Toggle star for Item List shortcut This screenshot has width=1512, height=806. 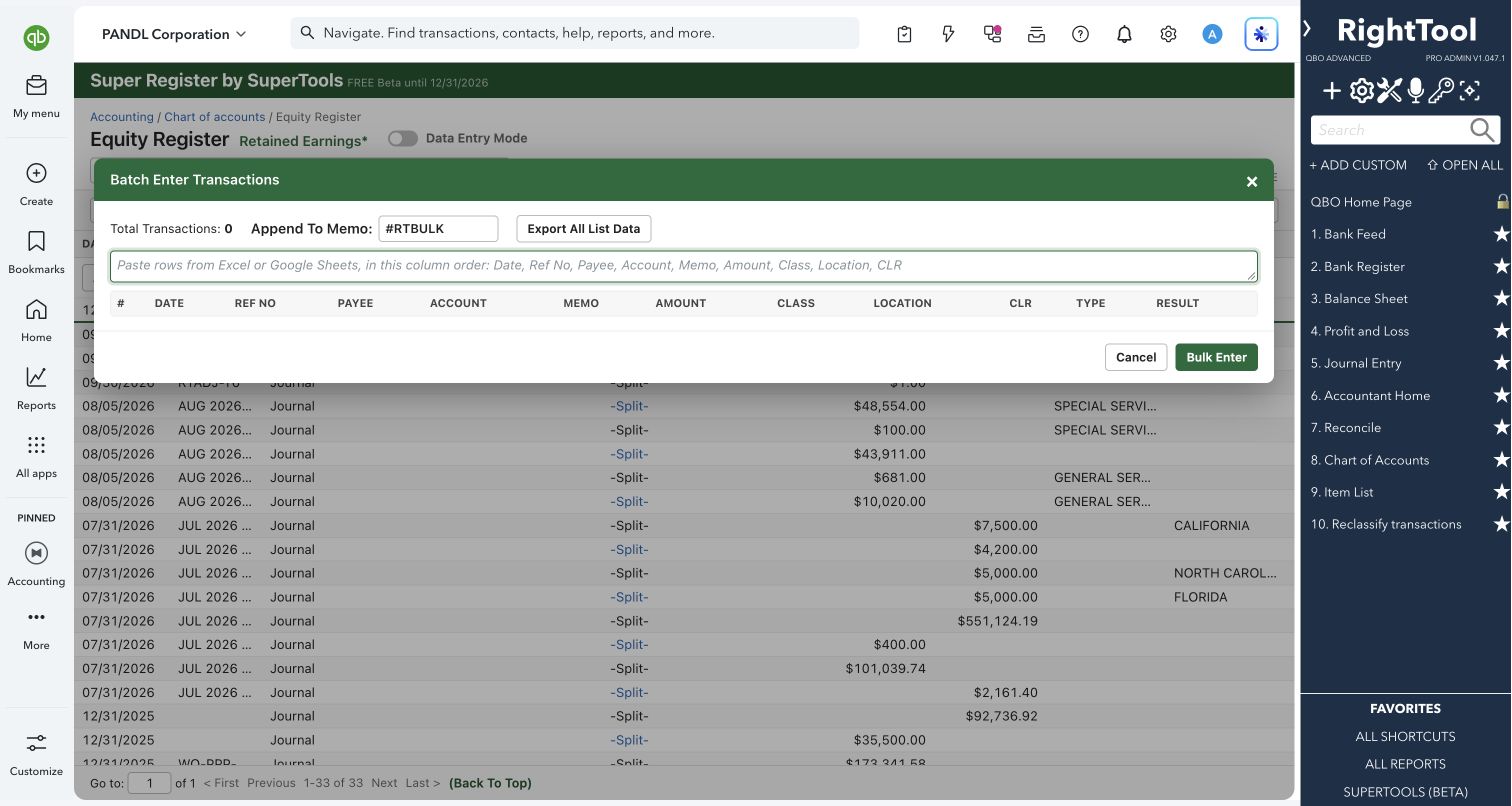pyautogui.click(x=1501, y=492)
